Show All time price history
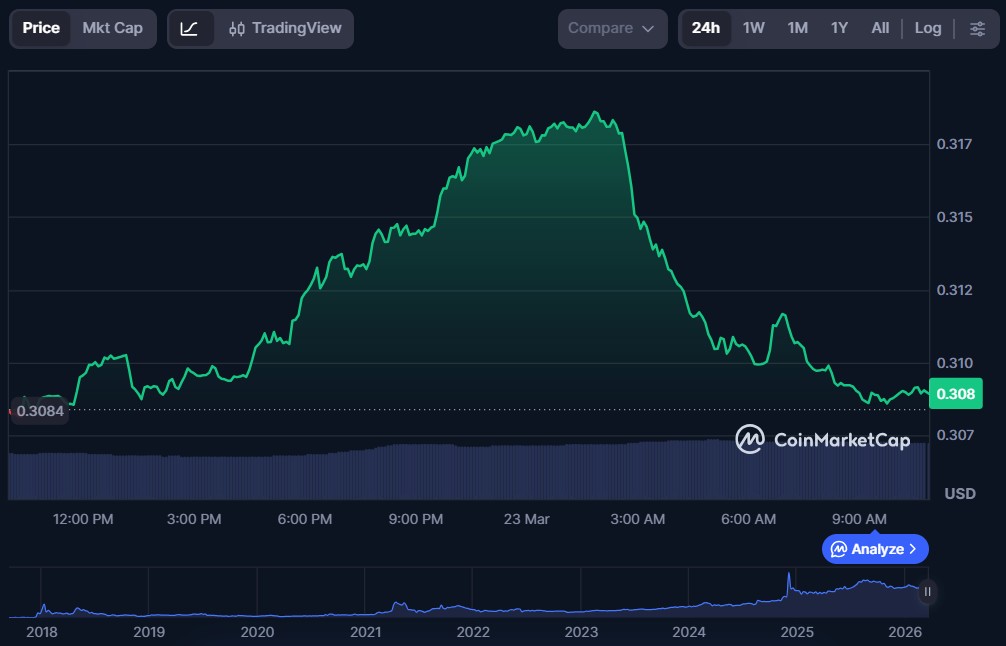Screen dimensions: 1006x646 (880, 28)
